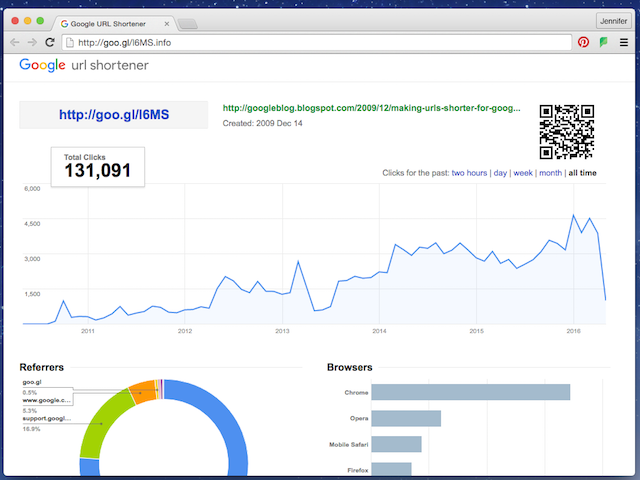Click the Pinterest extension icon
The image size is (640, 480).
(x=583, y=42)
